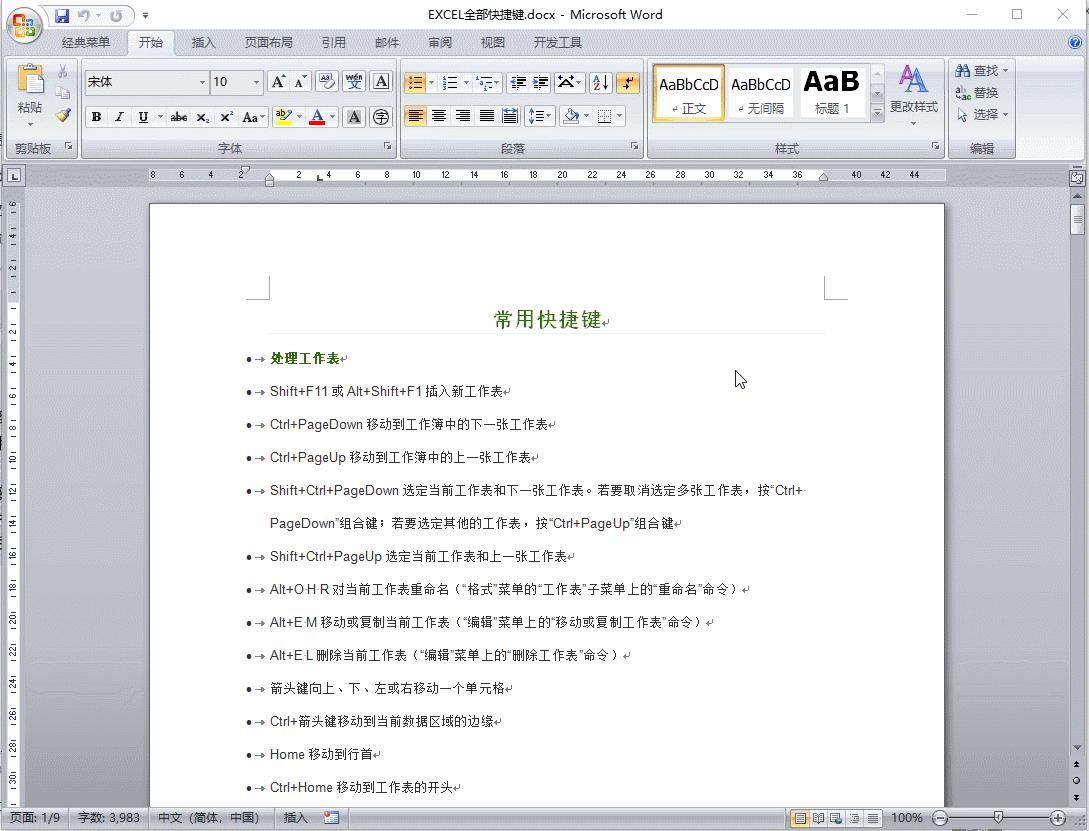The image size is (1089, 831).
Task: Apply superscript formatting
Action: [226, 117]
